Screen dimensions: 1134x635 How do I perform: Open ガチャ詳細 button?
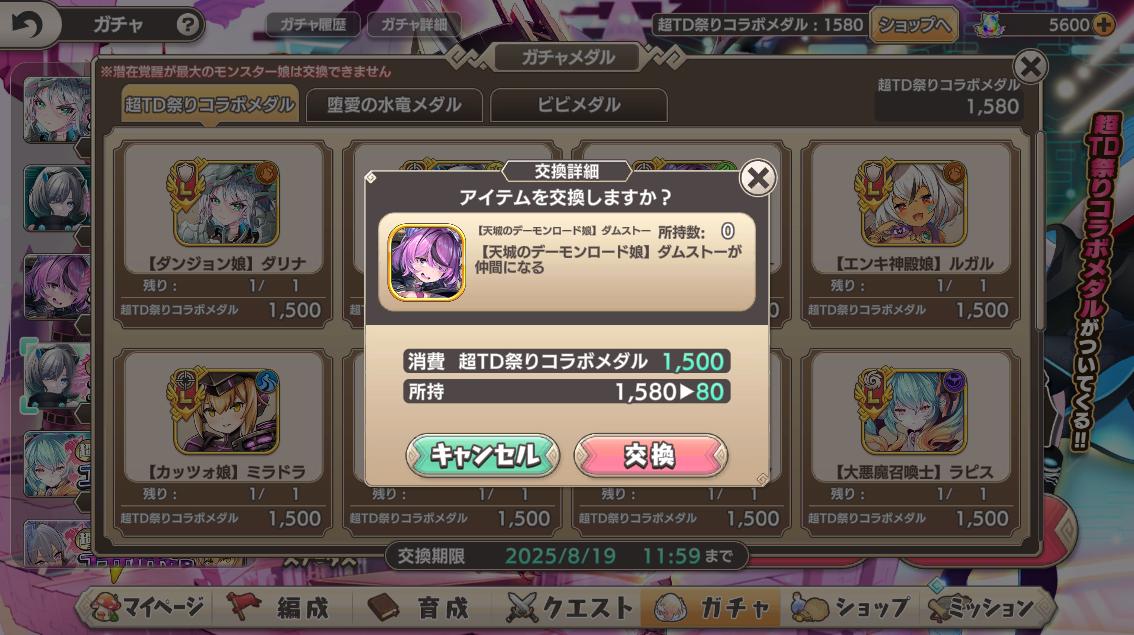point(414,25)
